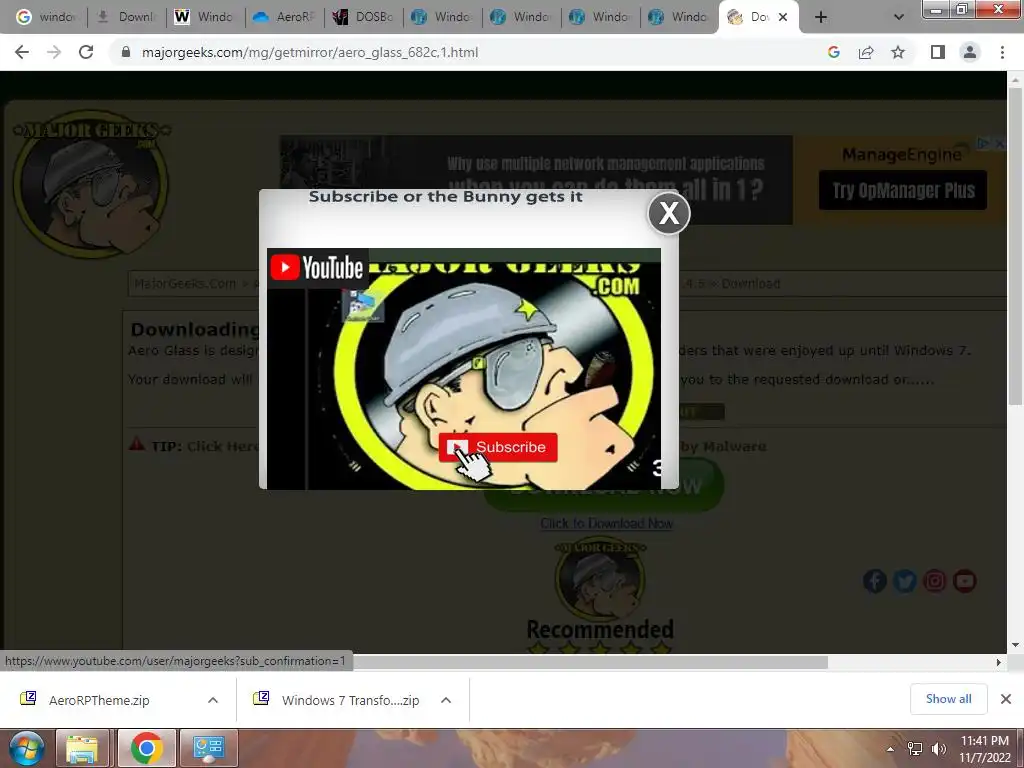
Task: Click the browser forward arrow
Action: tap(54, 52)
